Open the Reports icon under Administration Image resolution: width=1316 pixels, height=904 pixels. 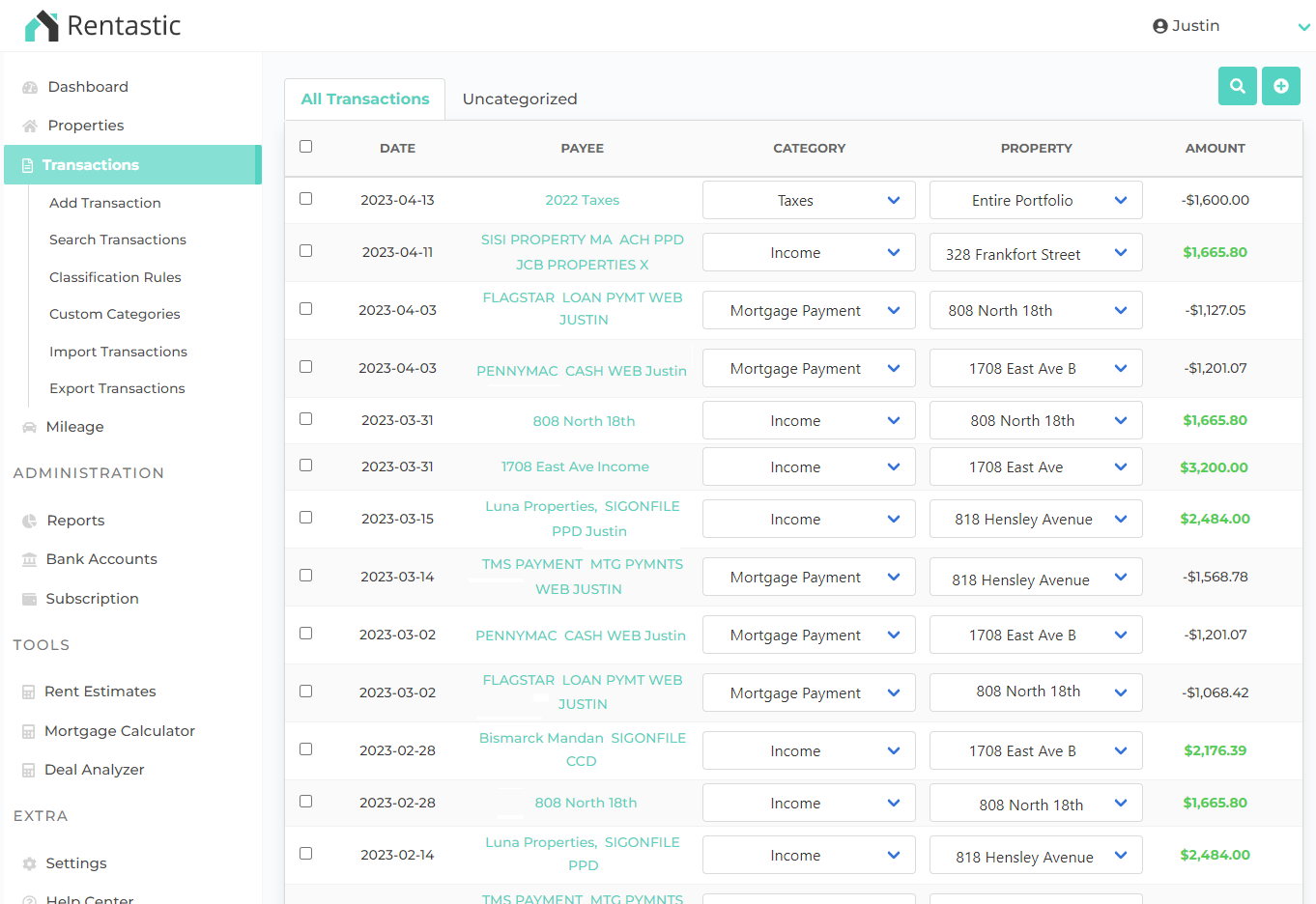[27, 520]
